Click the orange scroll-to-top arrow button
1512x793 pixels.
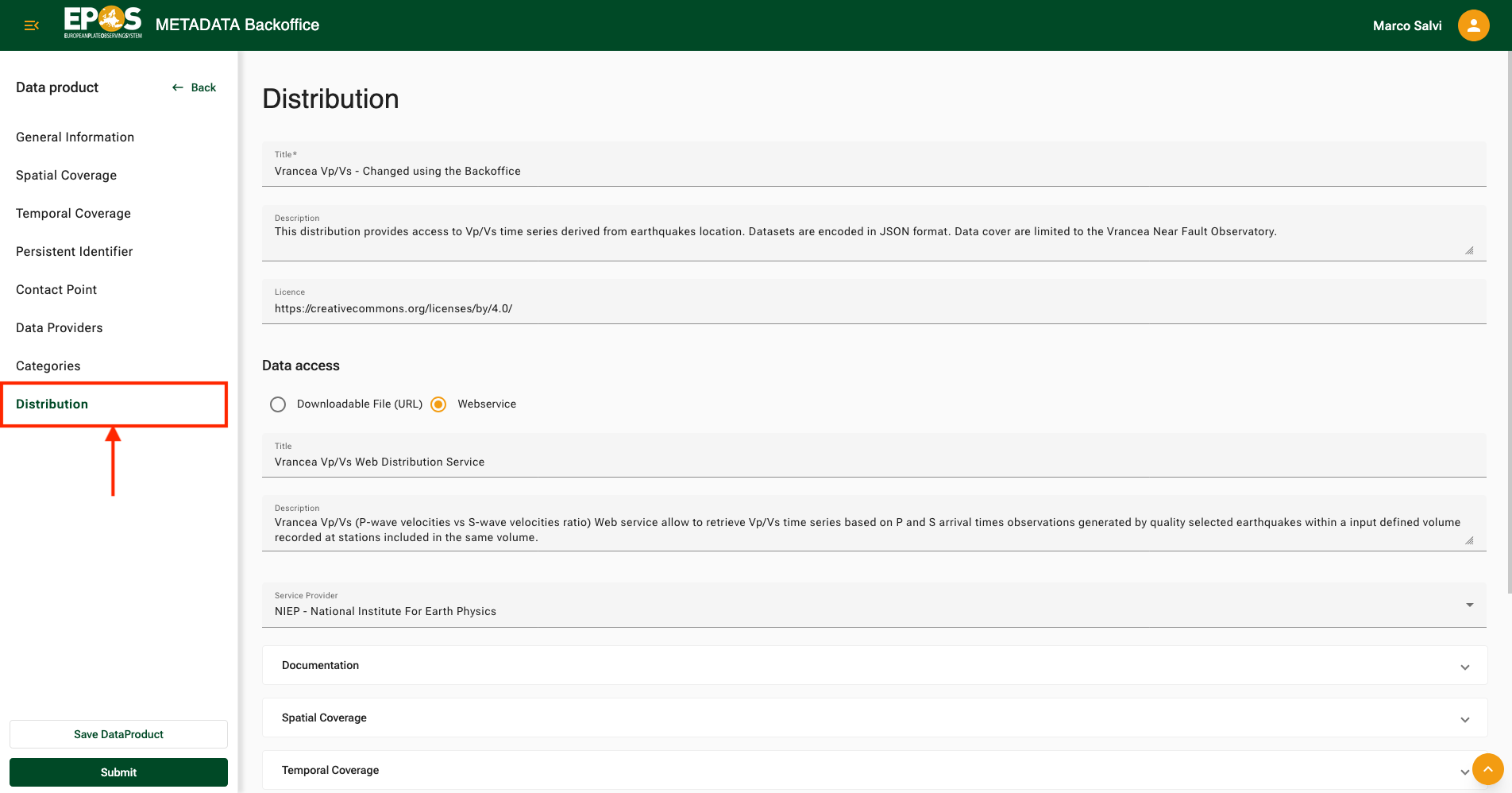click(1487, 769)
